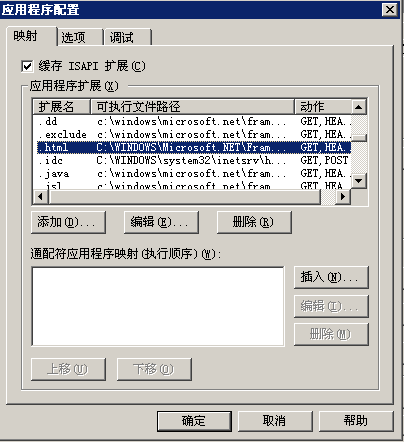Image resolution: width=404 pixels, height=442 pixels.
Task: Click the list's scroll up arrow
Action: 359,107
